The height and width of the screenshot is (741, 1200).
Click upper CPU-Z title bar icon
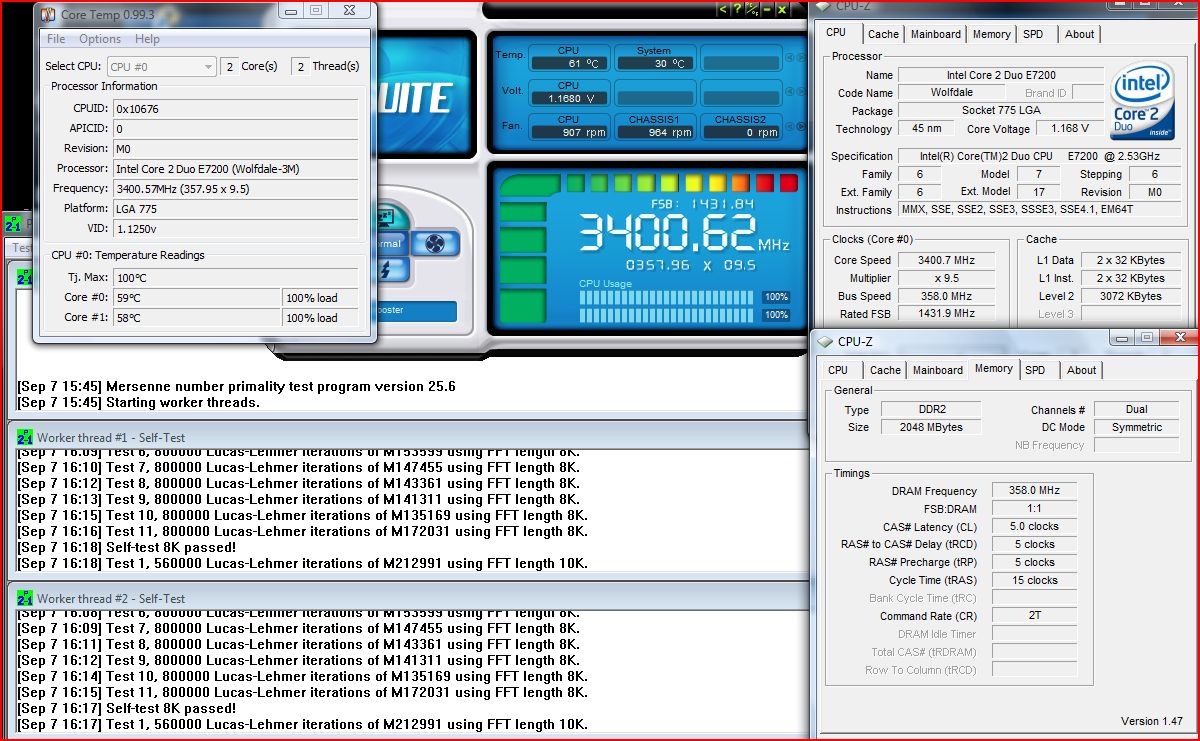click(x=825, y=6)
